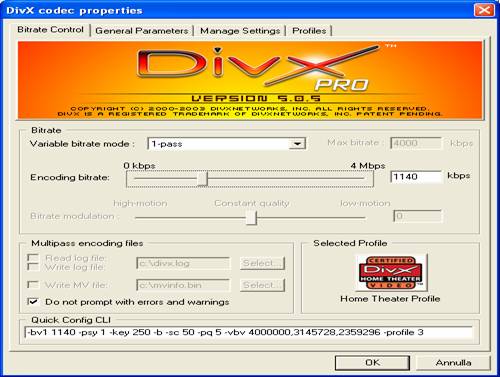Open the General Parameters tab
Image resolution: width=500 pixels, height=377 pixels.
click(x=142, y=31)
